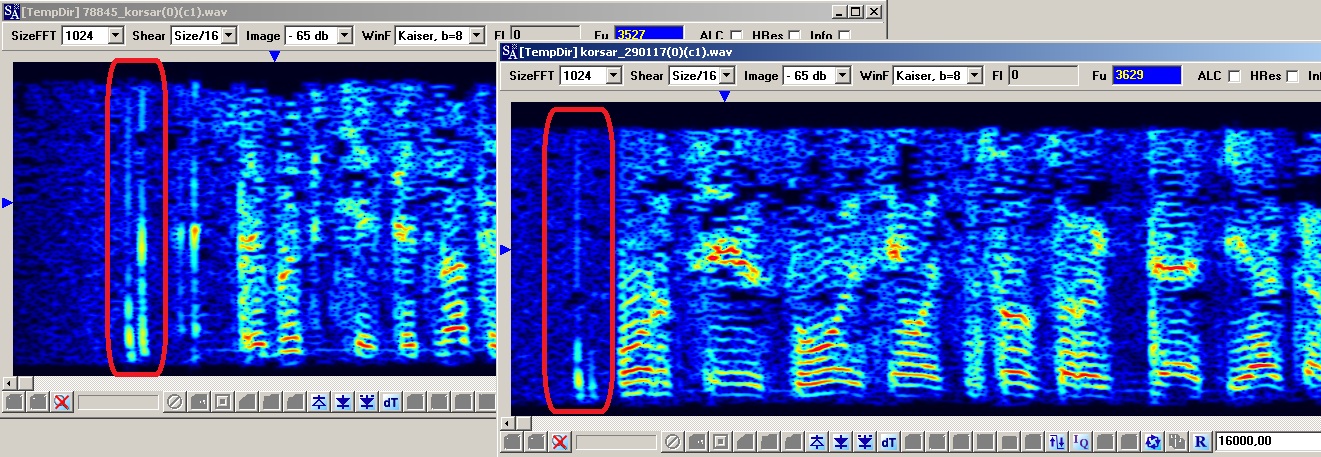Click the dT button in right window toolbar
The width and height of the screenshot is (1321, 457).
(x=889, y=441)
